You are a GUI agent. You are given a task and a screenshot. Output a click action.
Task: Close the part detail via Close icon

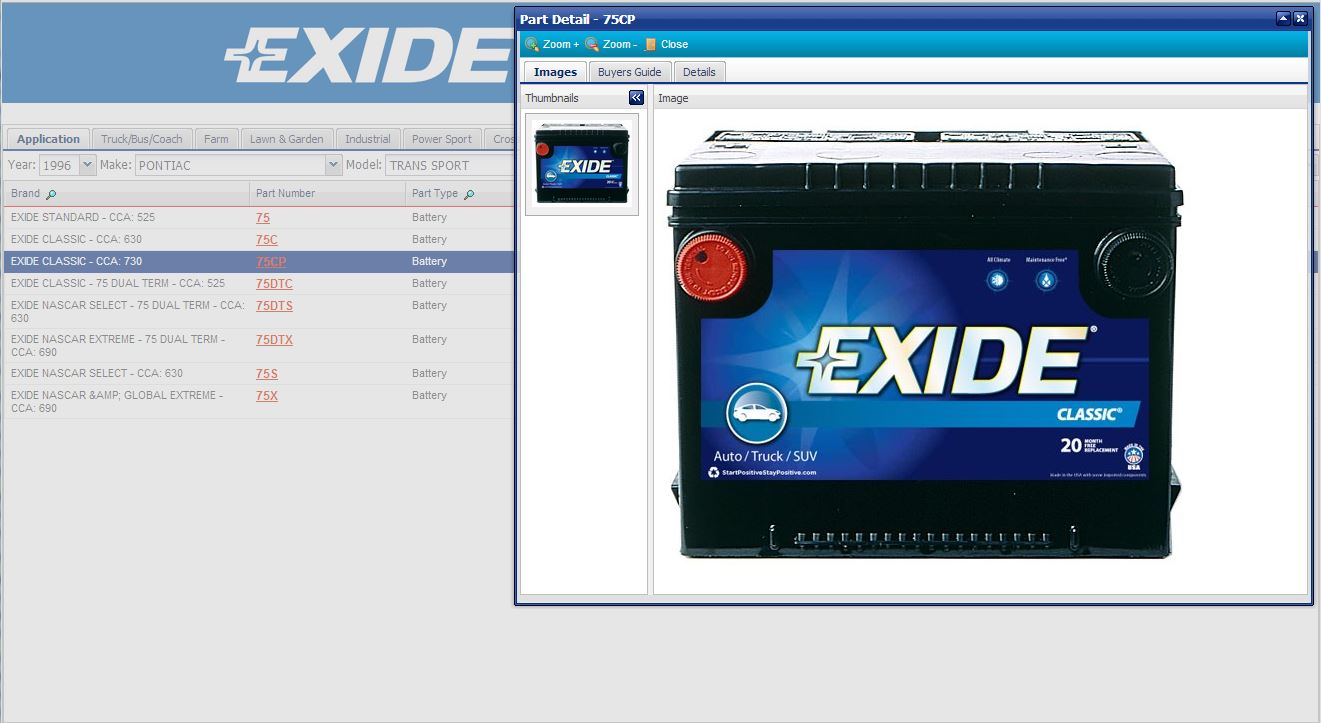(x=651, y=44)
